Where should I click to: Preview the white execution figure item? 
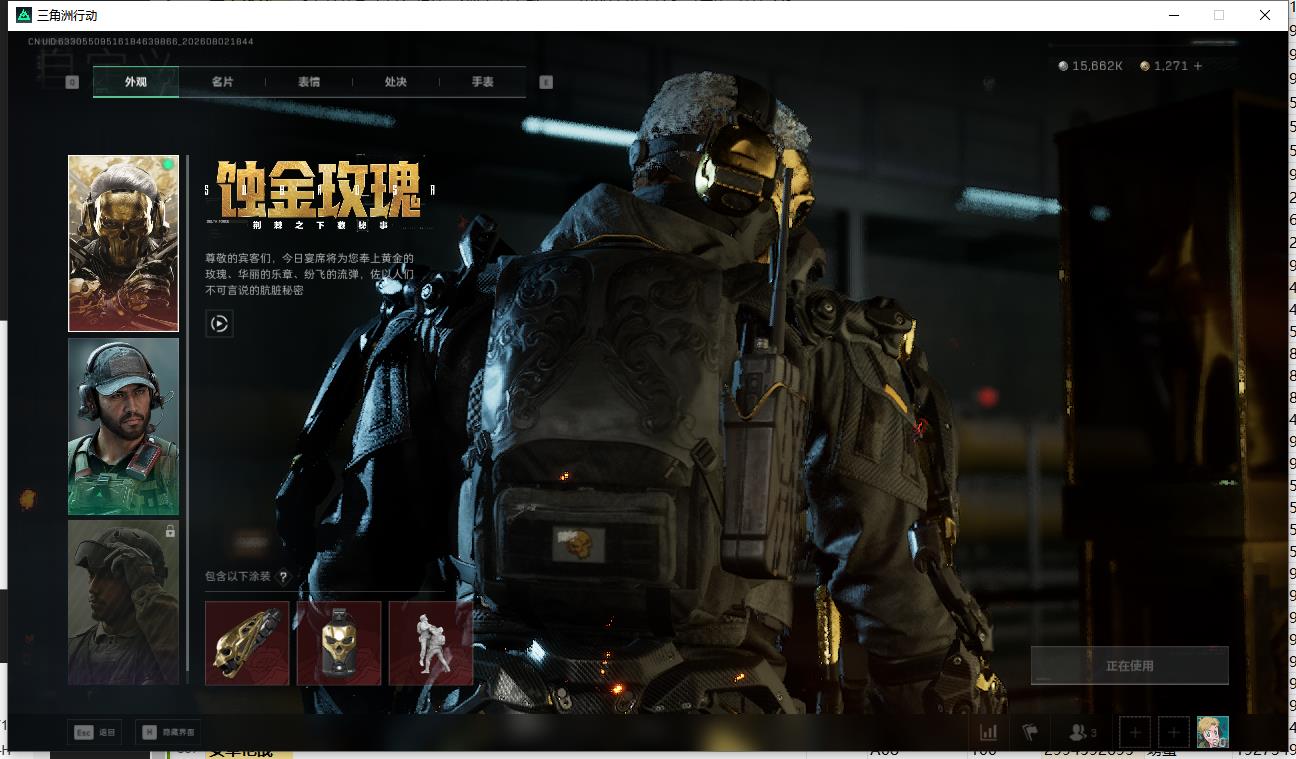point(431,643)
